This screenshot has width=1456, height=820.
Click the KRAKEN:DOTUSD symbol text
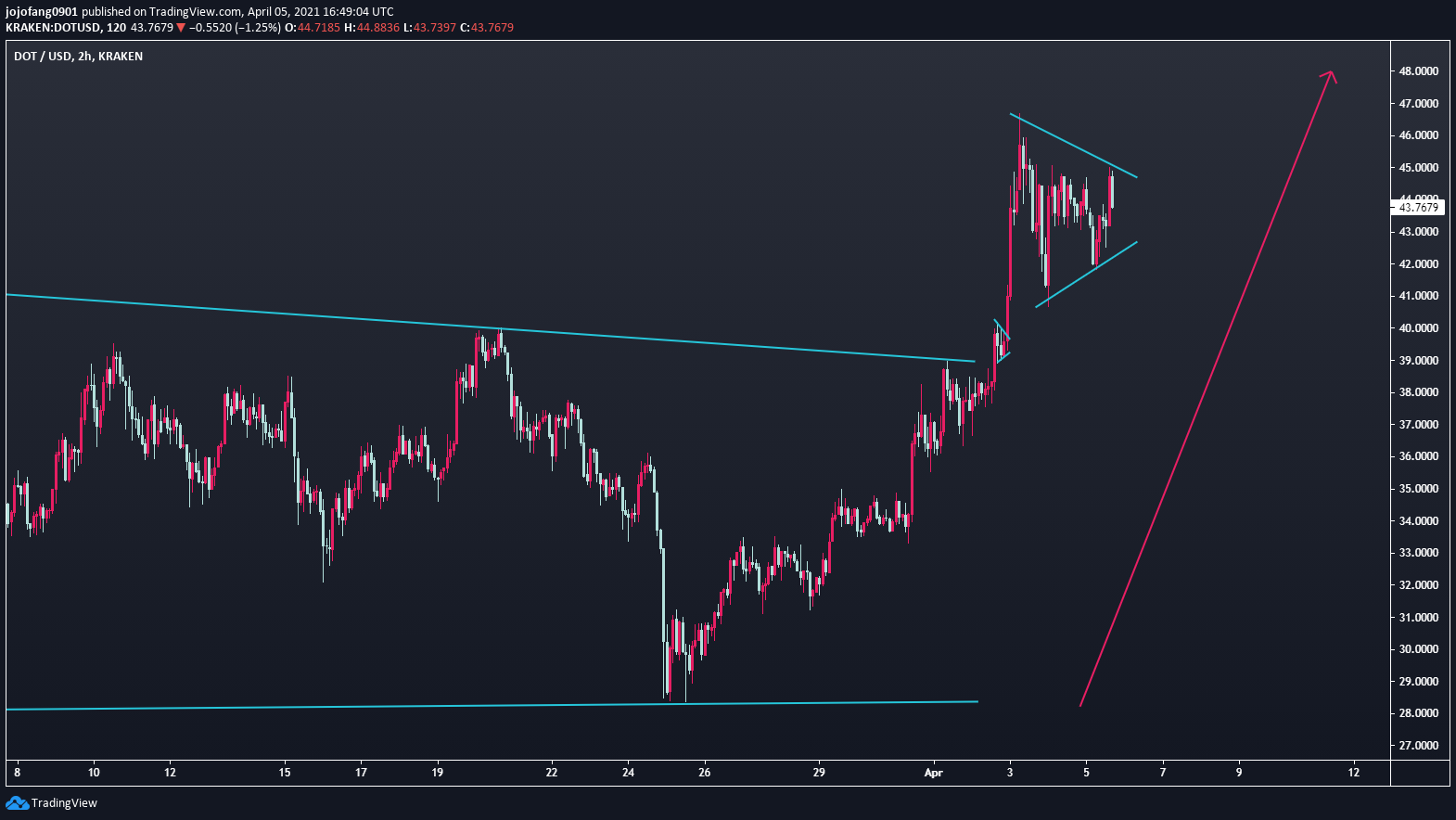click(x=53, y=28)
